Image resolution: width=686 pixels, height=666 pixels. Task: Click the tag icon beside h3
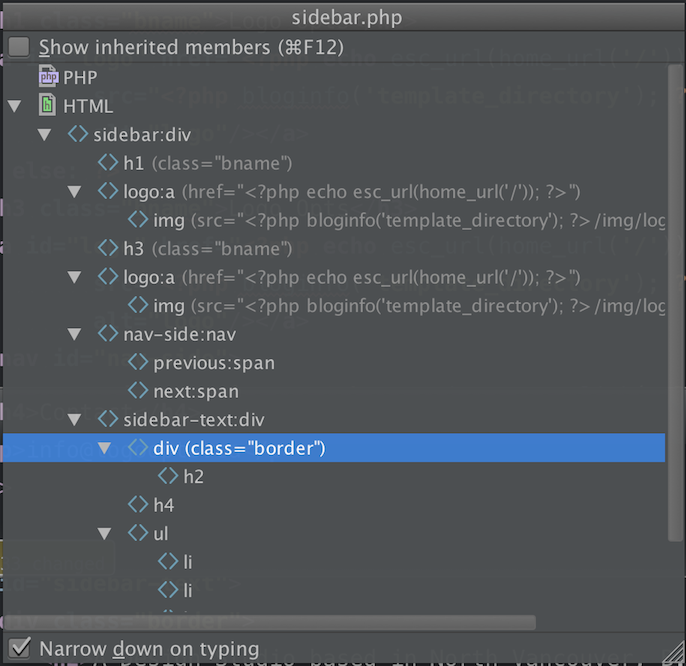tap(108, 248)
